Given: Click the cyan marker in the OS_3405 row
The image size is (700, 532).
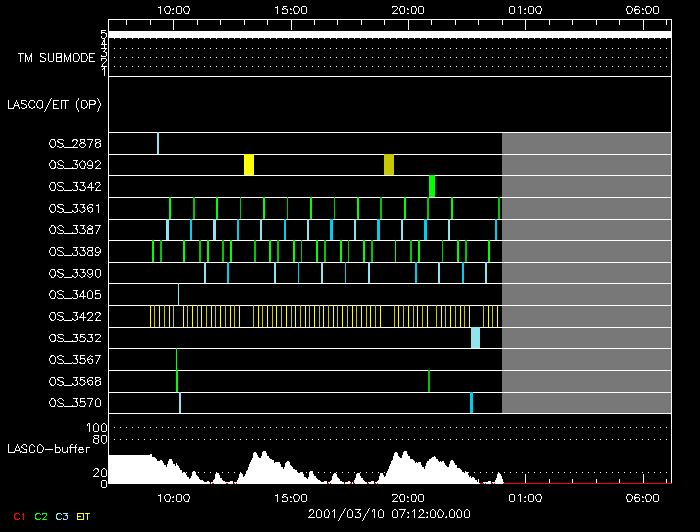Looking at the screenshot, I should coord(179,294).
